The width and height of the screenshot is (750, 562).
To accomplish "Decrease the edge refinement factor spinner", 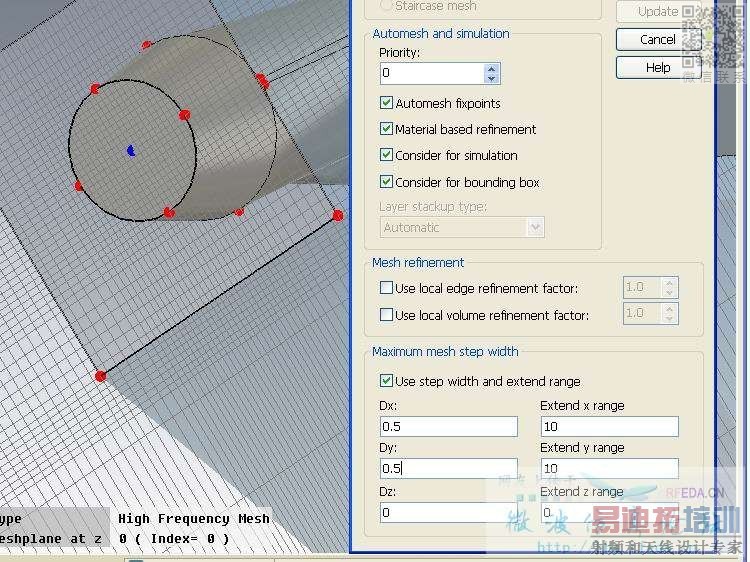I will click(670, 292).
